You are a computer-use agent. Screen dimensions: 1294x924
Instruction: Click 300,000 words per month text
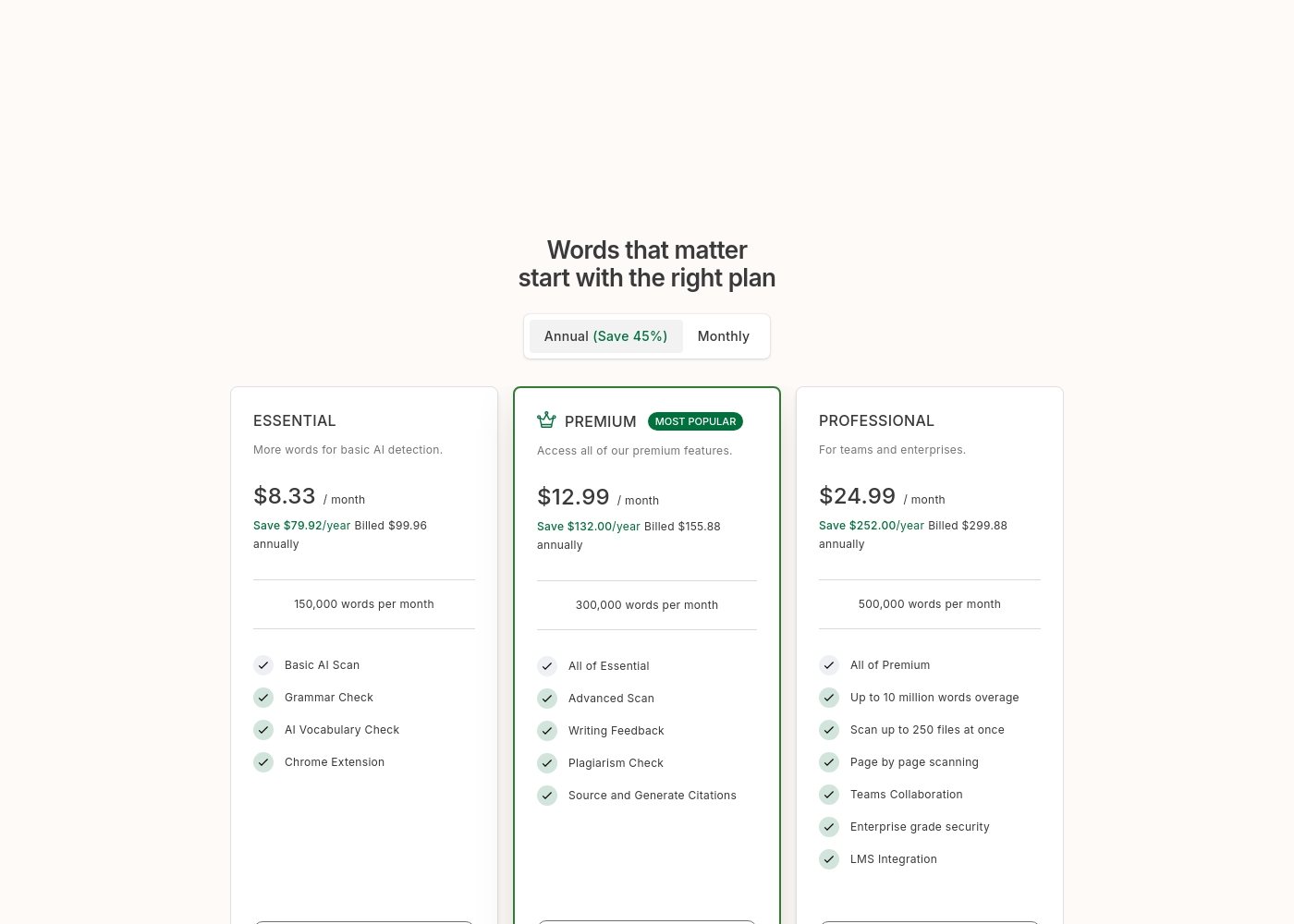coord(647,605)
